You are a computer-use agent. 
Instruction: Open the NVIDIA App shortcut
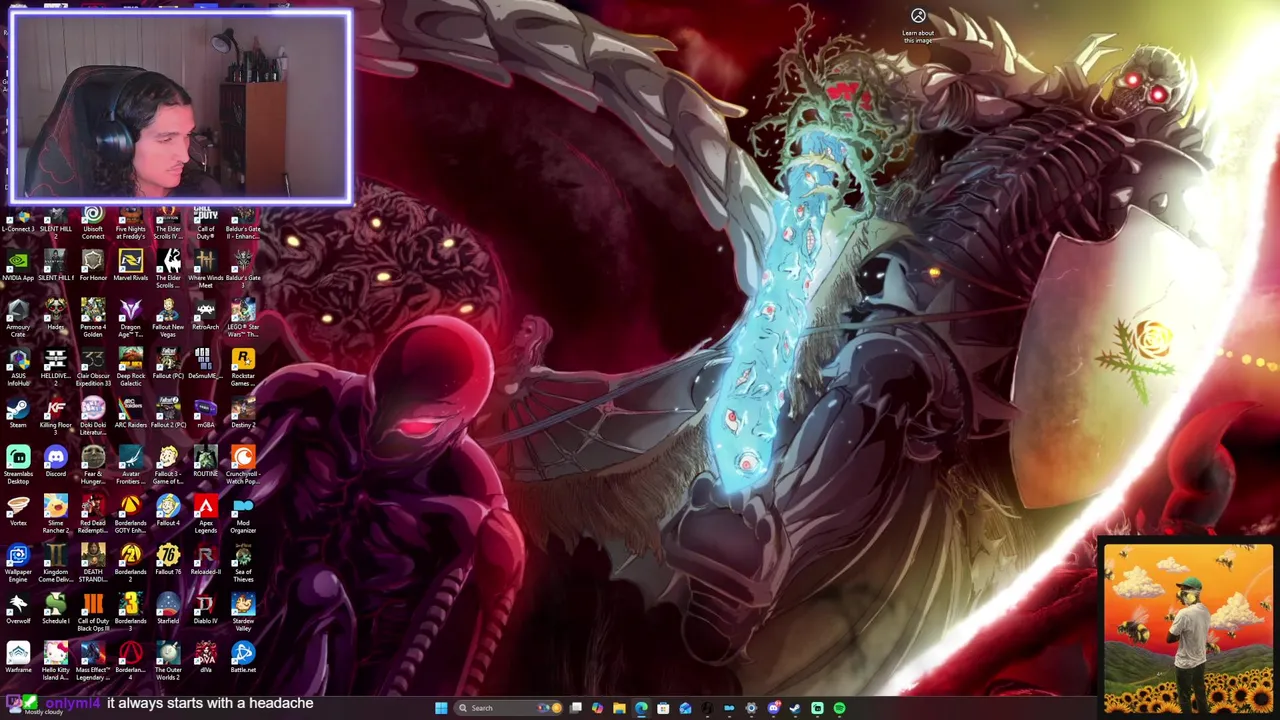[x=18, y=267]
